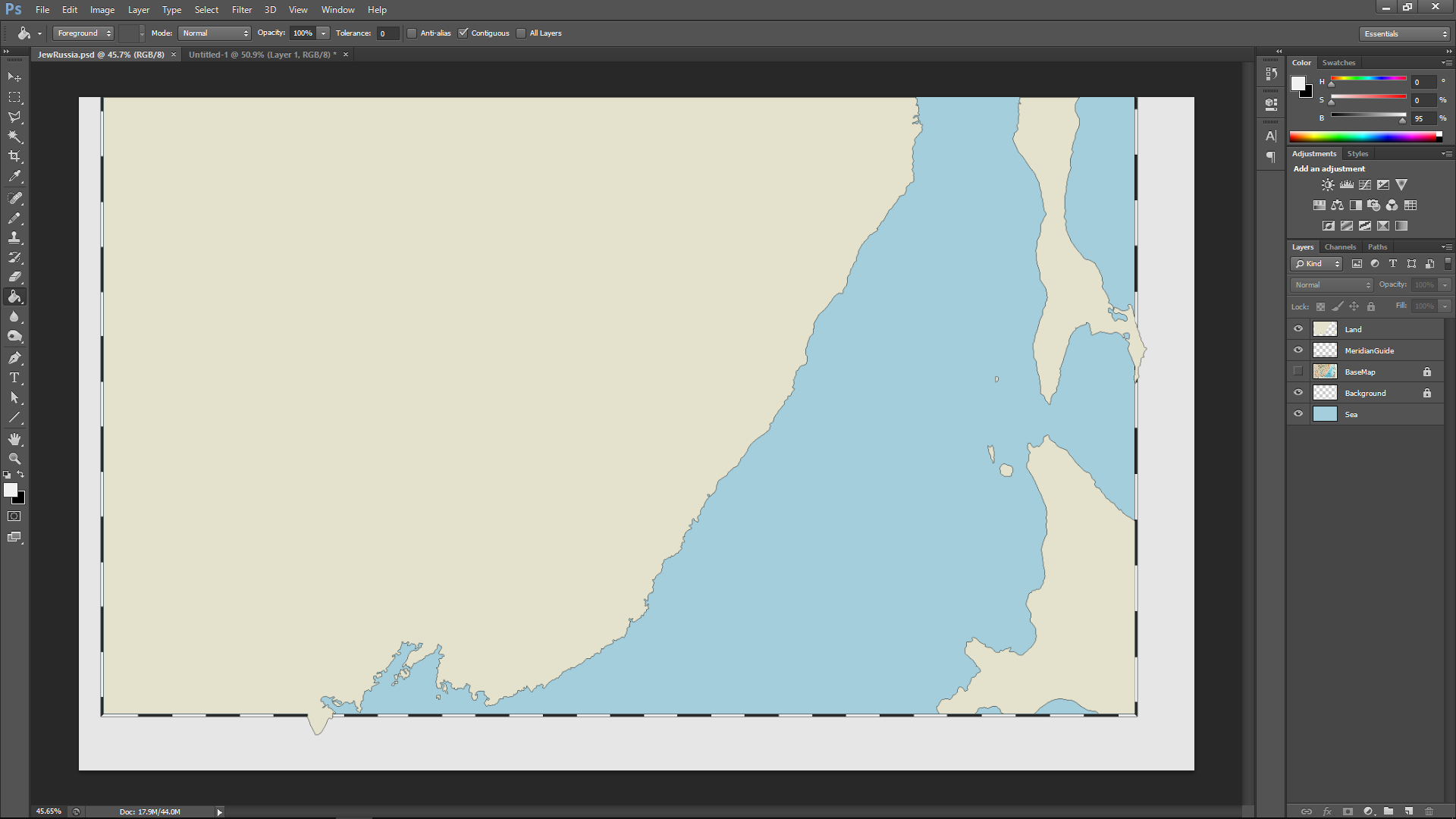Select the Magic Wand tool
Screen dimensions: 1456x819
tap(14, 136)
